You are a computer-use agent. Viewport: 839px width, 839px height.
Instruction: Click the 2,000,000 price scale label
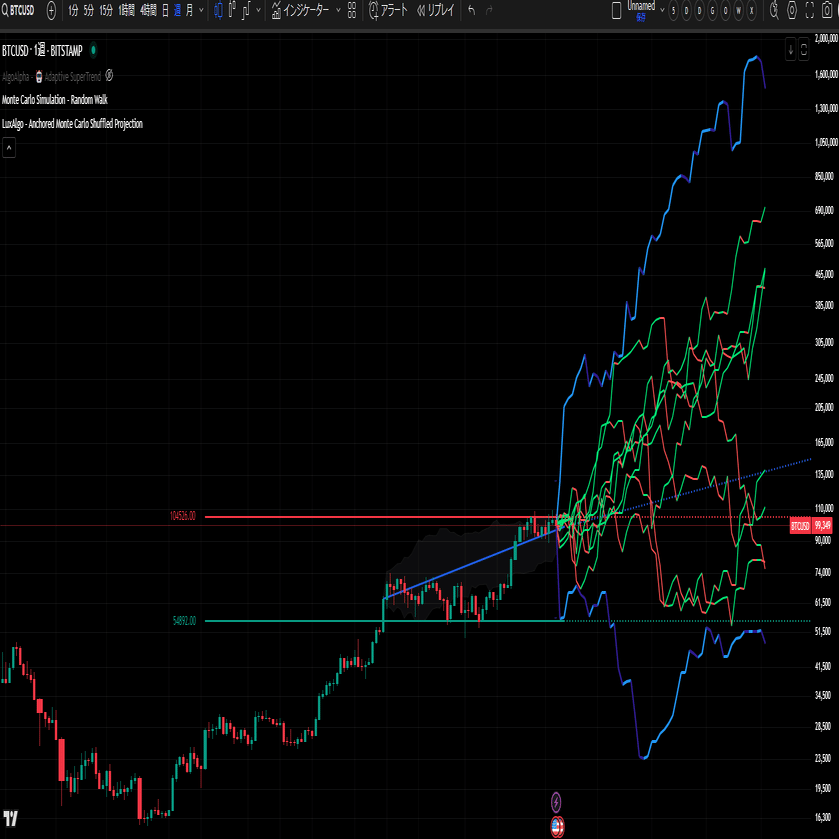(826, 39)
